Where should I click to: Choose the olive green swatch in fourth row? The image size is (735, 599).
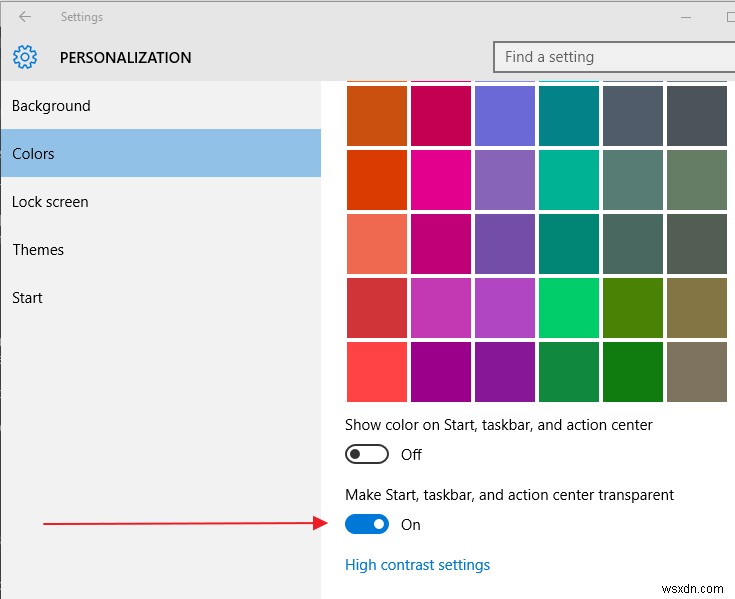coord(633,308)
